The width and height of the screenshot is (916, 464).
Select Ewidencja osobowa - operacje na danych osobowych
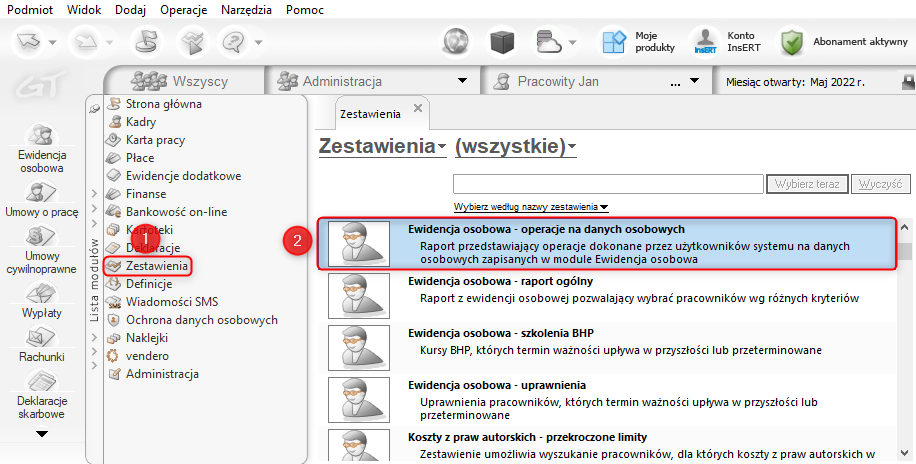click(606, 244)
